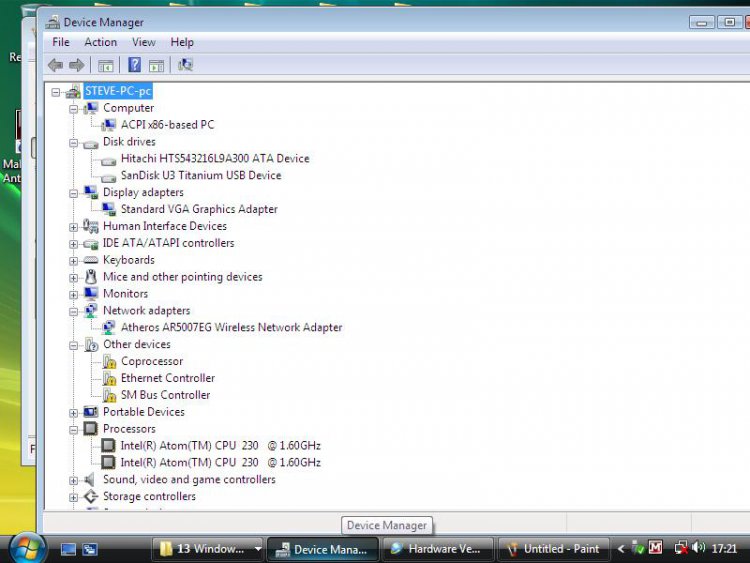This screenshot has width=750, height=563.
Task: Expand the IDE ATA/ATAPI controllers category
Action: point(73,244)
